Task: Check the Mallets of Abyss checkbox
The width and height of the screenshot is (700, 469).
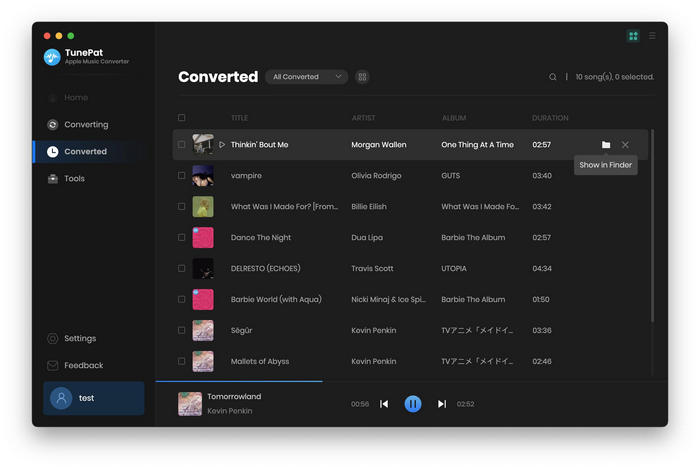Action: [x=181, y=361]
